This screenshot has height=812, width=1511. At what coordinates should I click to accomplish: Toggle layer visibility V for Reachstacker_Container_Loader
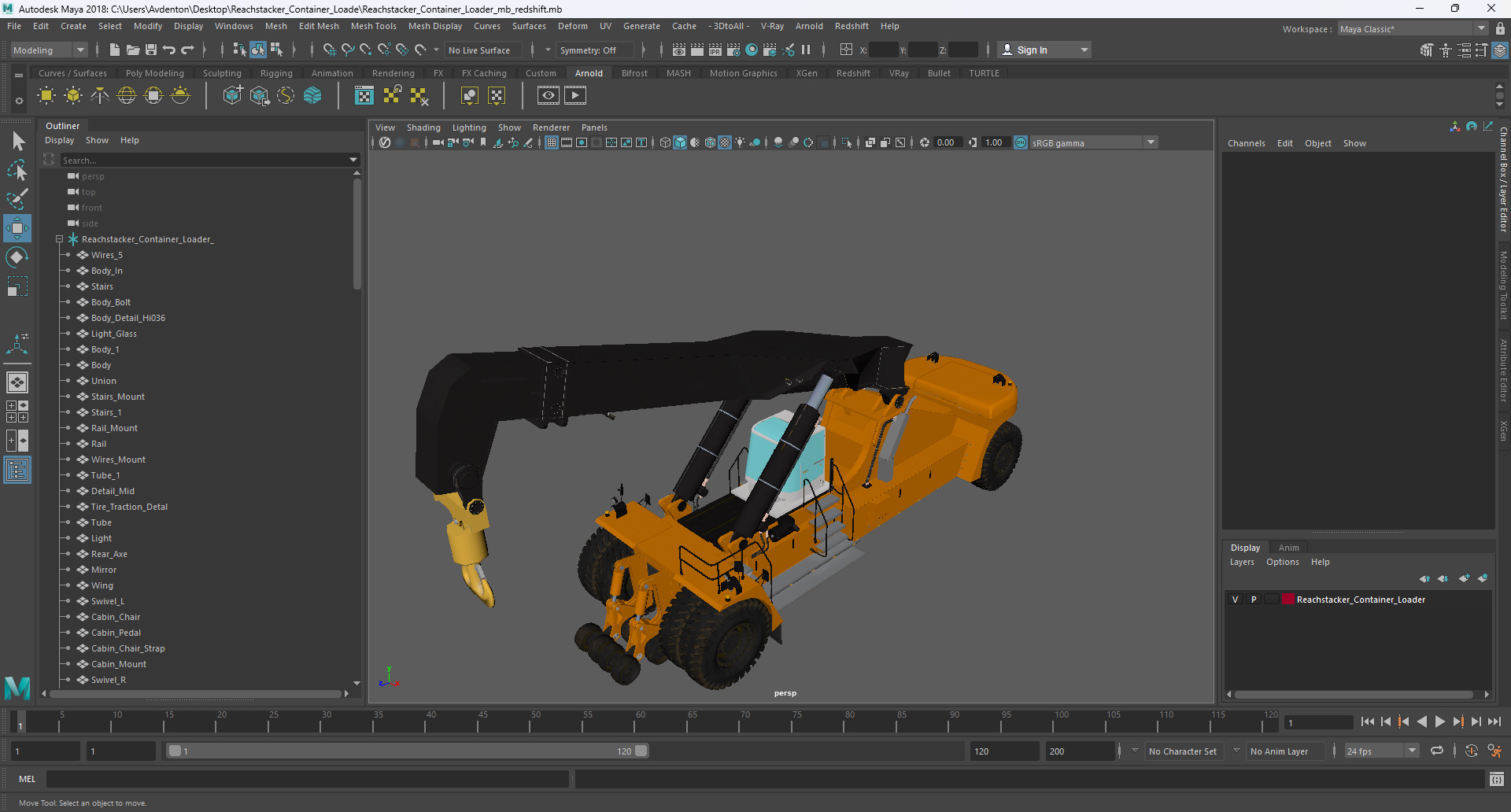[x=1235, y=600]
